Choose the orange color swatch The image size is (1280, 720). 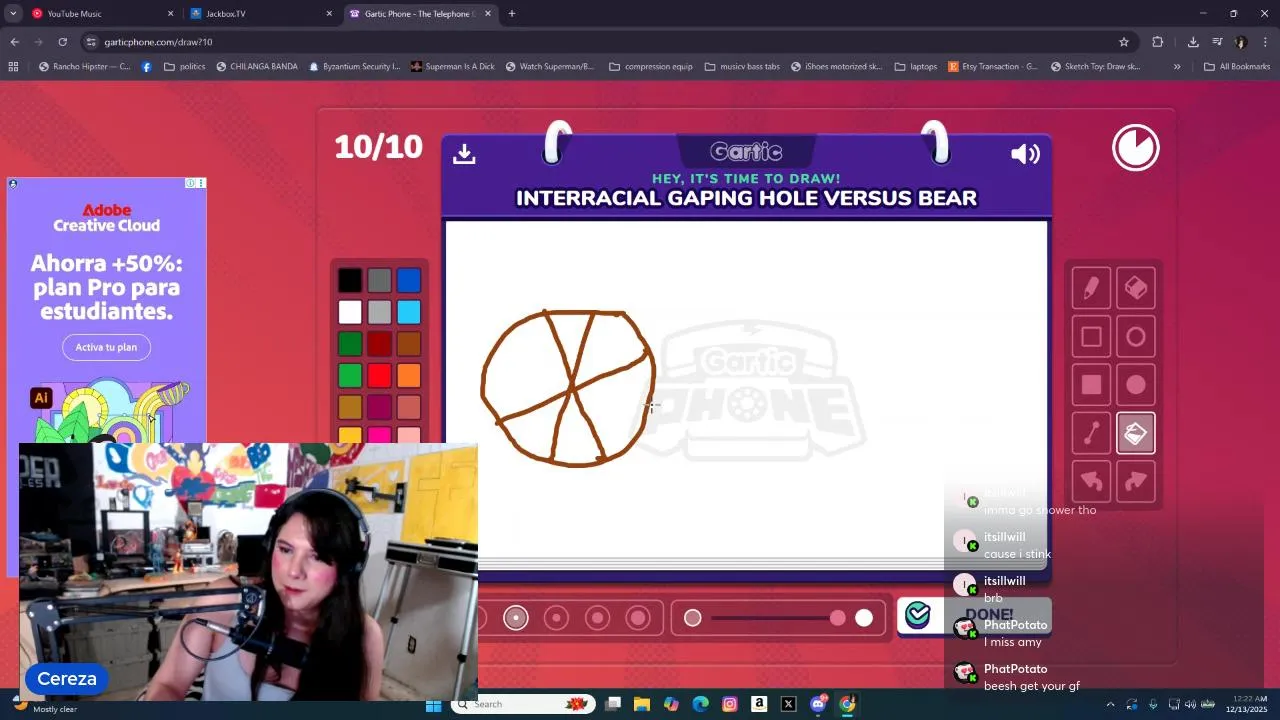409,376
